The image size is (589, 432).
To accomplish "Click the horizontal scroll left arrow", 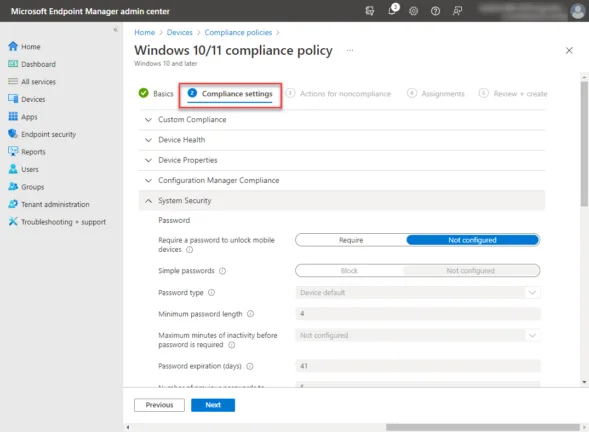I will (x=128, y=427).
